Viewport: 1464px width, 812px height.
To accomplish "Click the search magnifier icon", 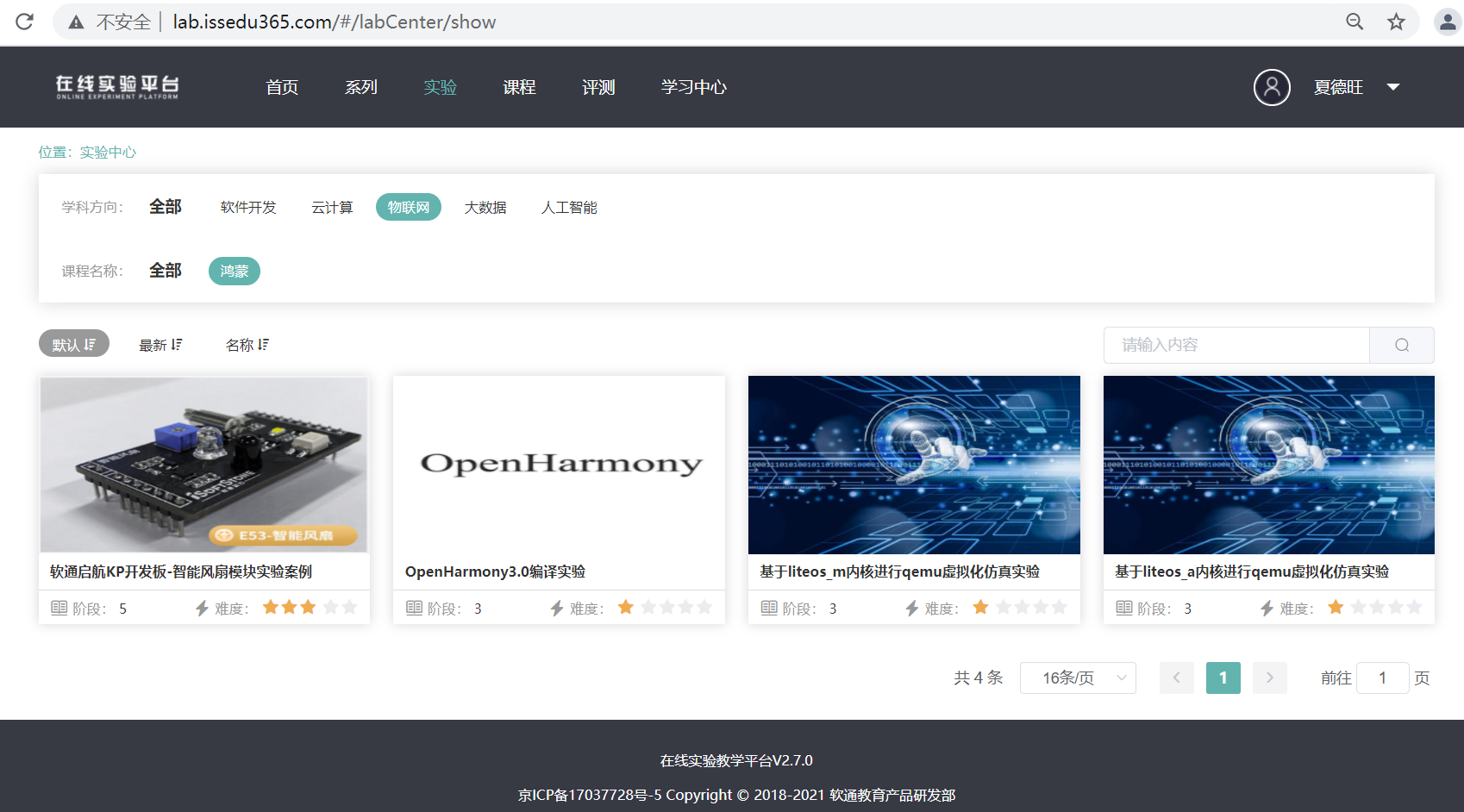I will click(x=1401, y=345).
